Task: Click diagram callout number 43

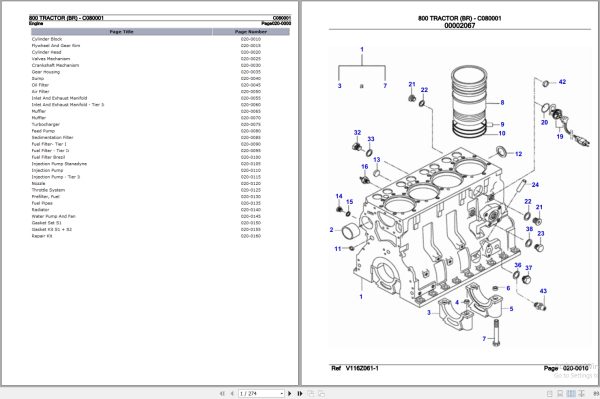Action: 543,291
